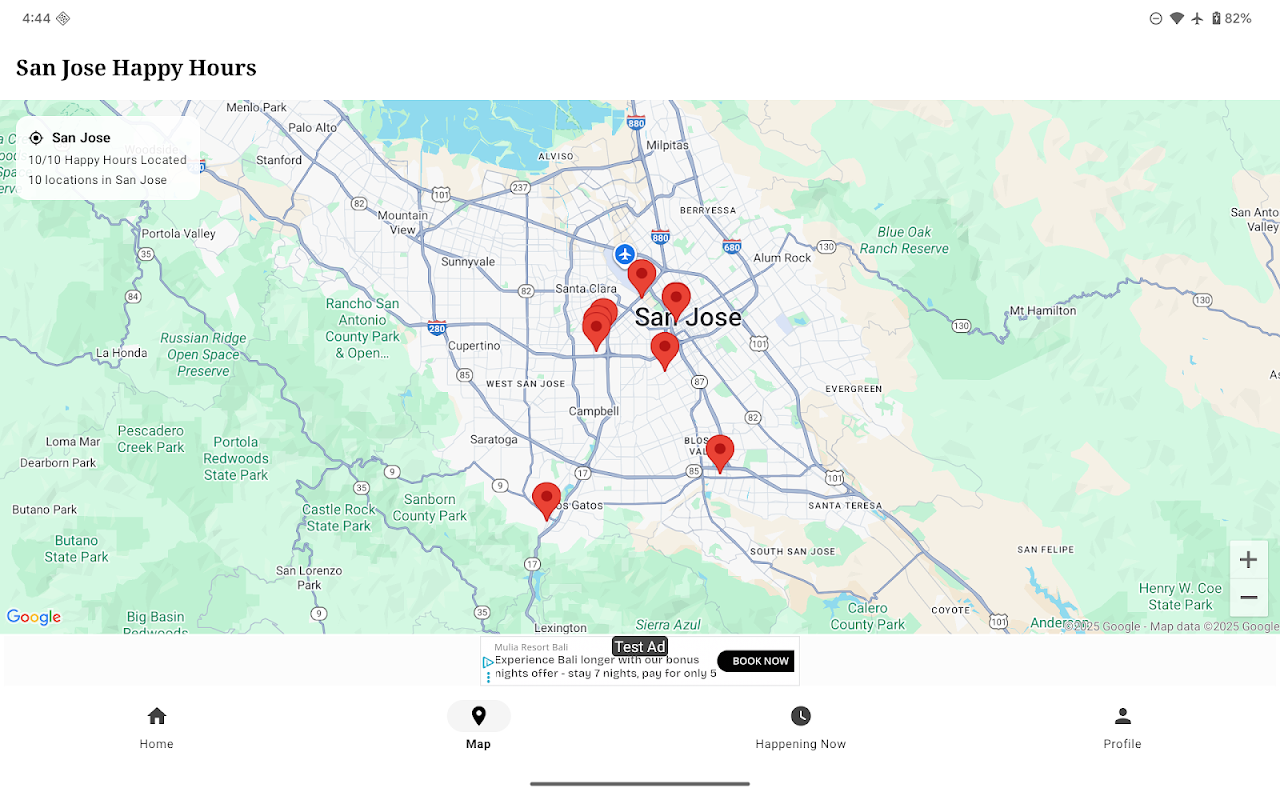Click the Saratoga map label
This screenshot has width=1280, height=800.
coord(494,439)
